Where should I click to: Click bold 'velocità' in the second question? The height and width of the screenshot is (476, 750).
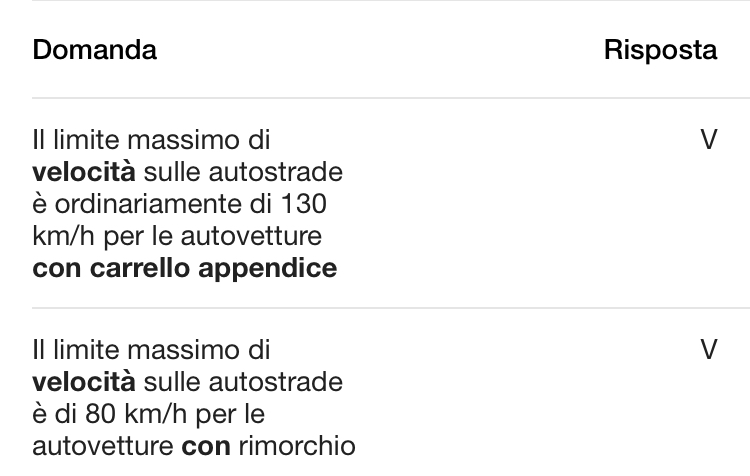(x=83, y=382)
